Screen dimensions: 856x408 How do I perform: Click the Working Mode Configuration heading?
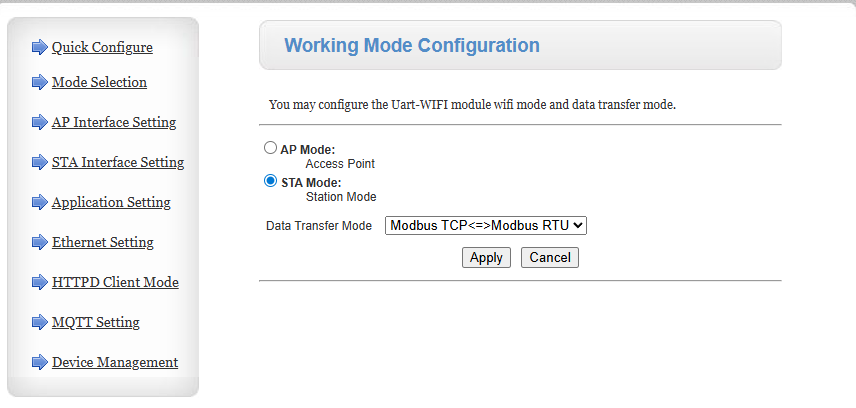412,45
